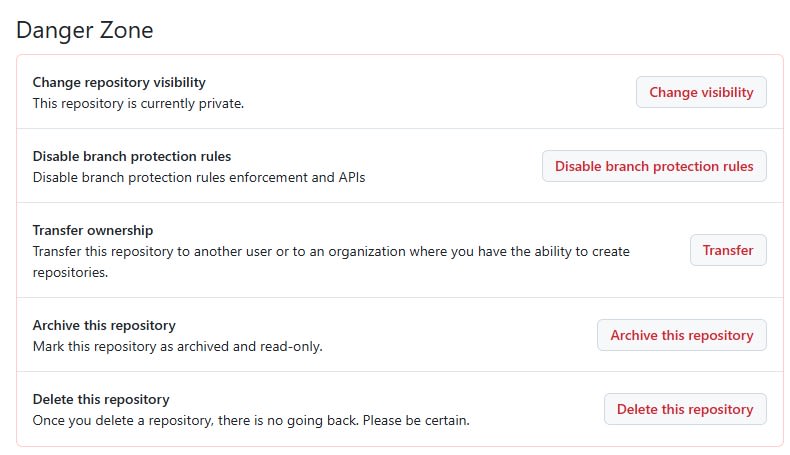Click the red Change visibility button

(701, 92)
